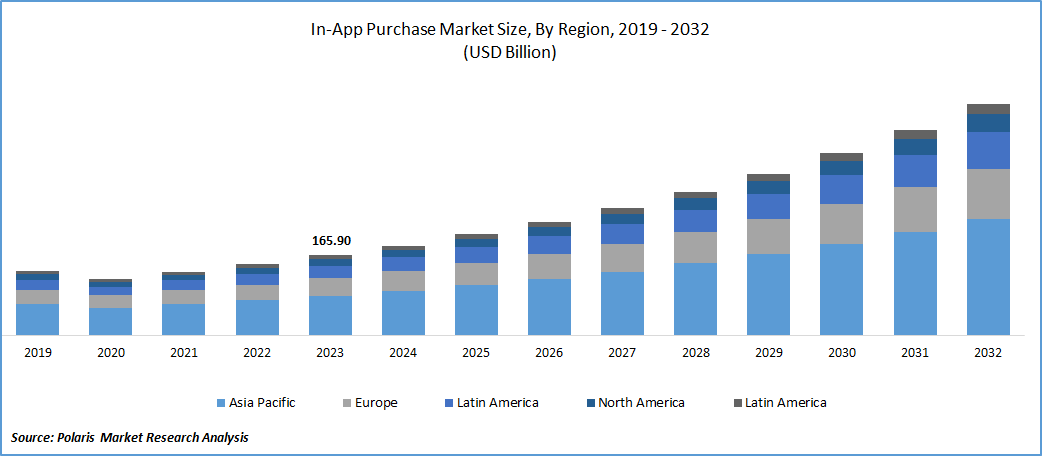The image size is (1042, 456).
Task: Click the Asia Pacific segment of 2024 bar
Action: pos(403,313)
